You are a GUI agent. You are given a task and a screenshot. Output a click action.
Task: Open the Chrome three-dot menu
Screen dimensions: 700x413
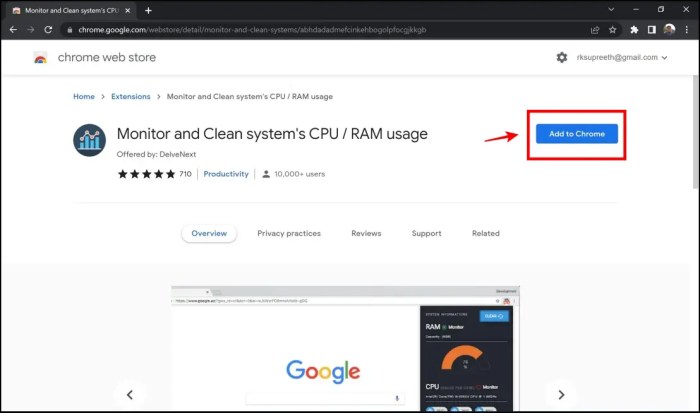coord(687,30)
